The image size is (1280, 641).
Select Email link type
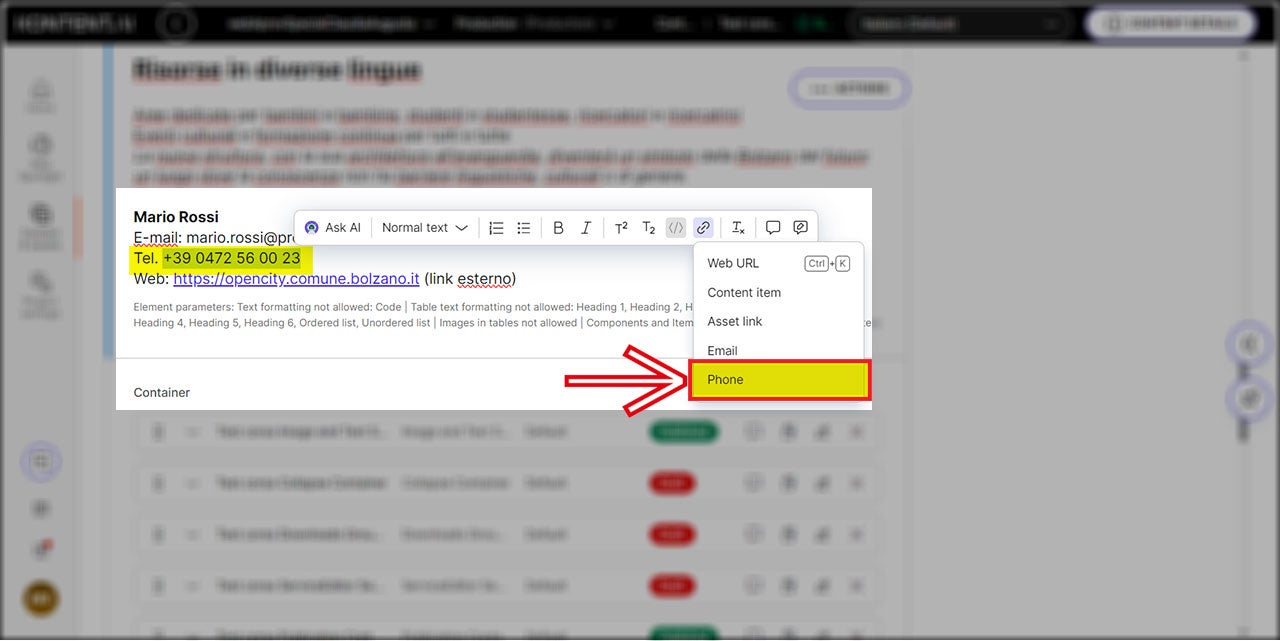coord(722,350)
